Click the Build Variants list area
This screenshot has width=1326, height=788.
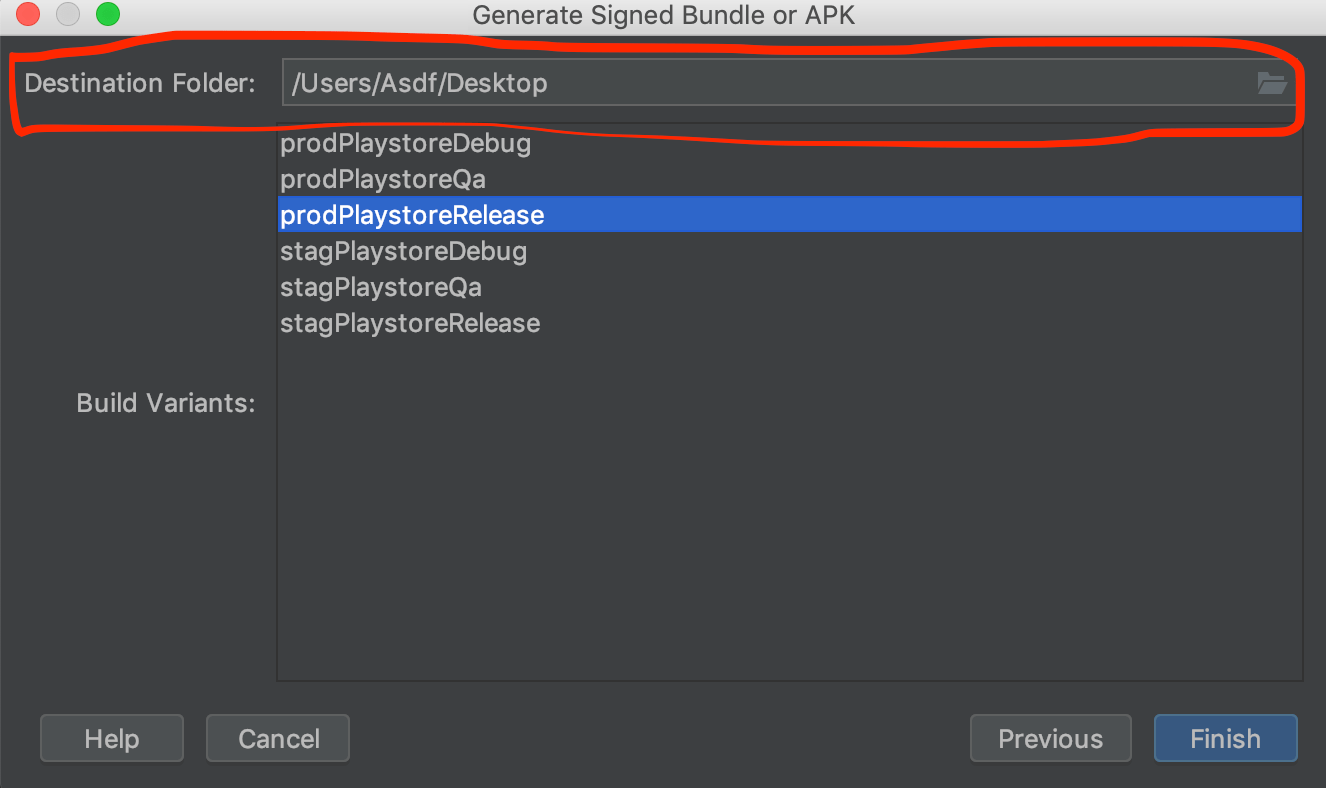point(790,500)
